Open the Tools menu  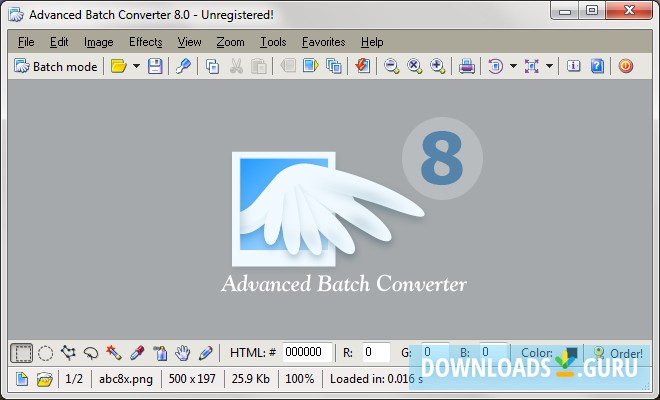[x=273, y=42]
